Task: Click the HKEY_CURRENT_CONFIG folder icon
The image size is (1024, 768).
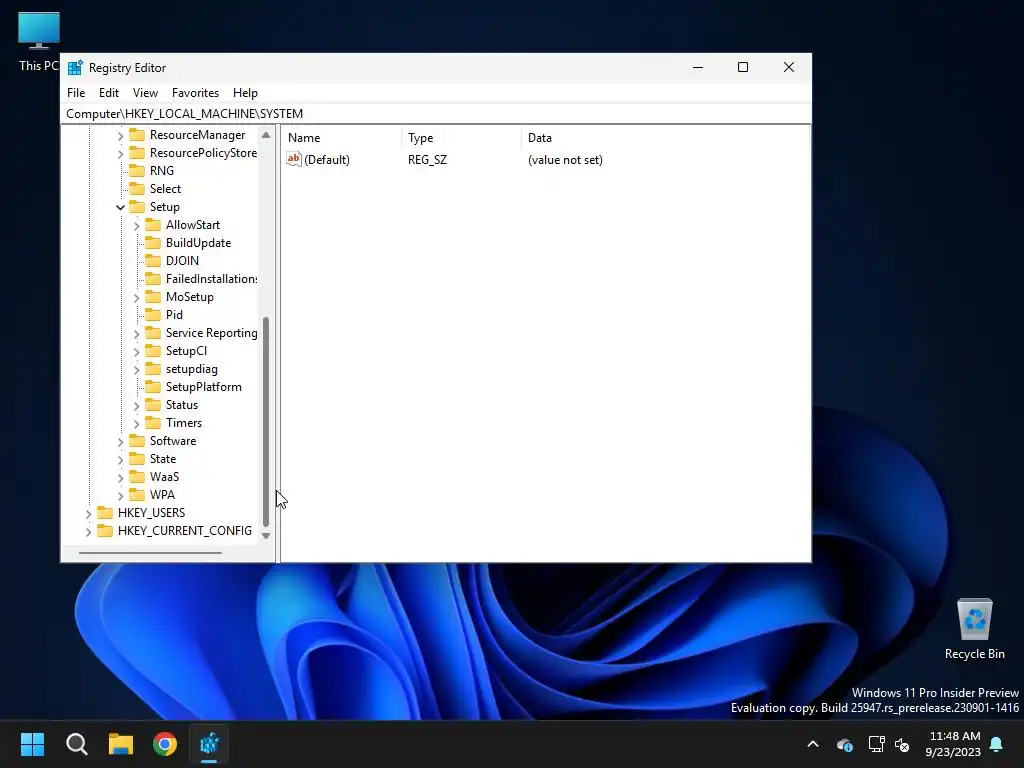Action: coord(105,530)
